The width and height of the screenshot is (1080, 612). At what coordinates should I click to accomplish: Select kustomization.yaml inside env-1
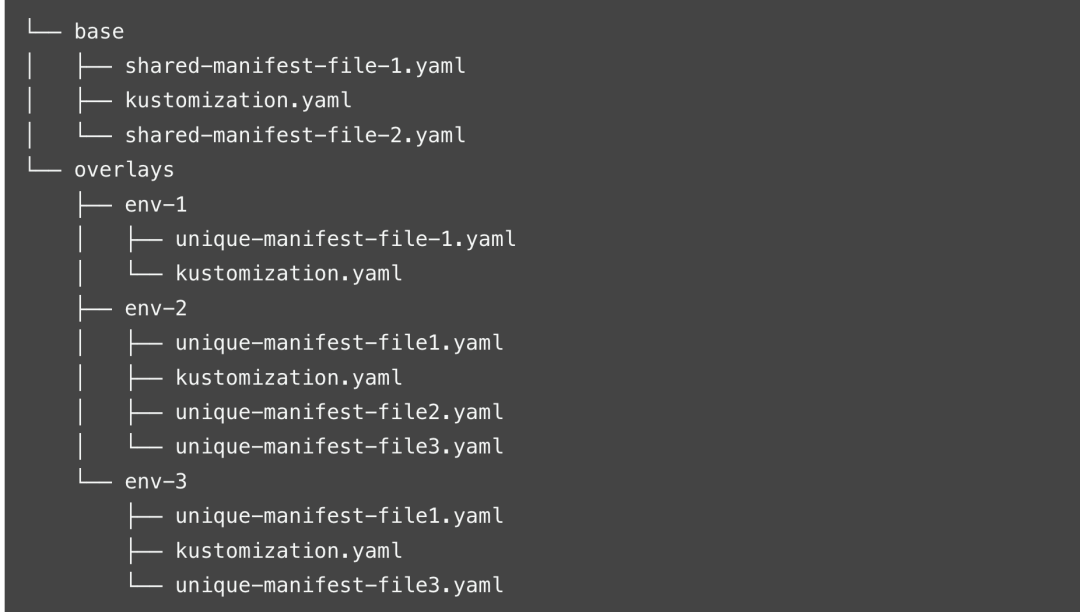(x=288, y=273)
